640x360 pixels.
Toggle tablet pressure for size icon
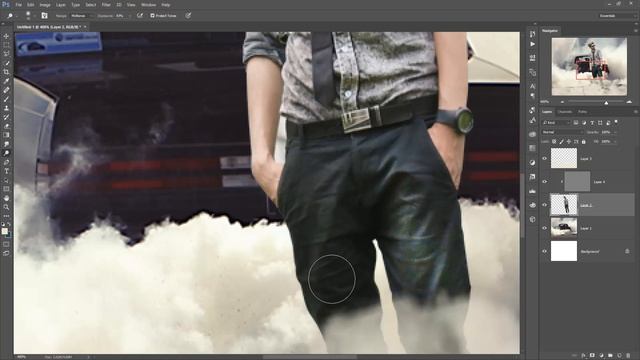tap(188, 16)
